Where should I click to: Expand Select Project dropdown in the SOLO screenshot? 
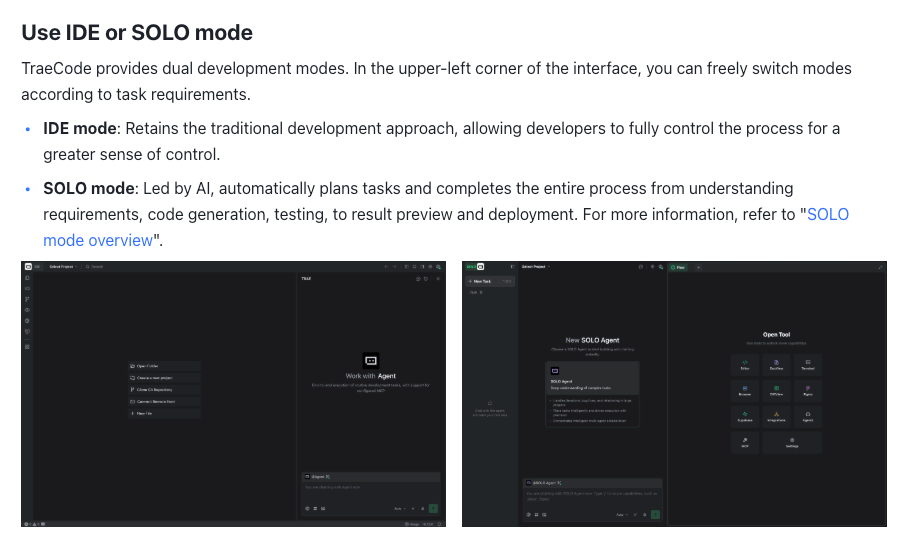pyautogui.click(x=536, y=267)
